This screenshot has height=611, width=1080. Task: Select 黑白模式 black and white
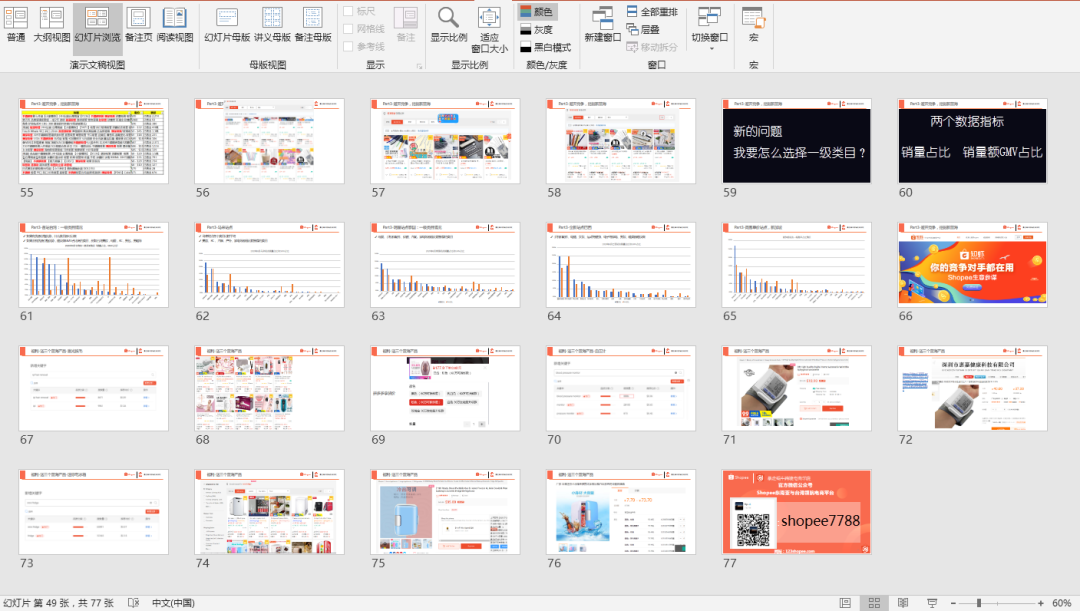pos(546,47)
